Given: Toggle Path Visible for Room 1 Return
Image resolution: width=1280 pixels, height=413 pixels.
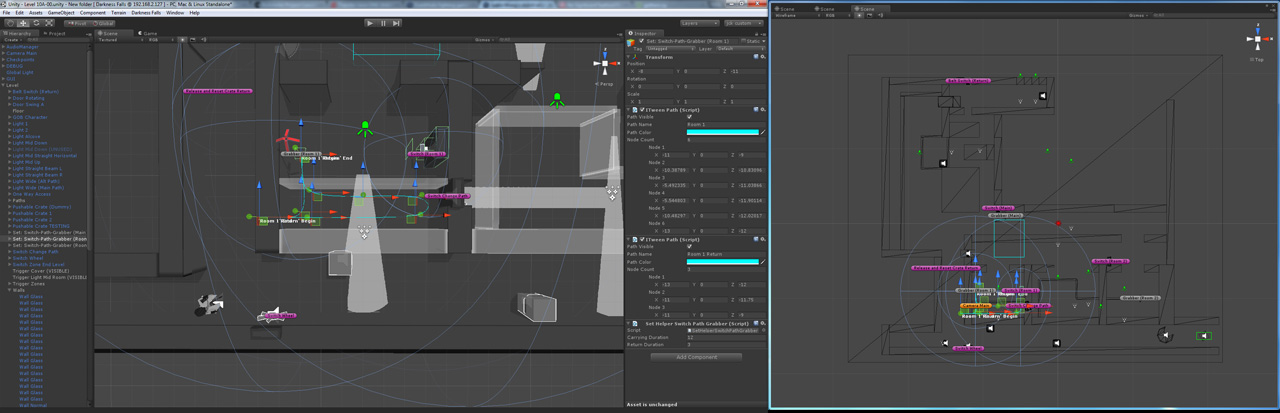Looking at the screenshot, I should point(689,246).
